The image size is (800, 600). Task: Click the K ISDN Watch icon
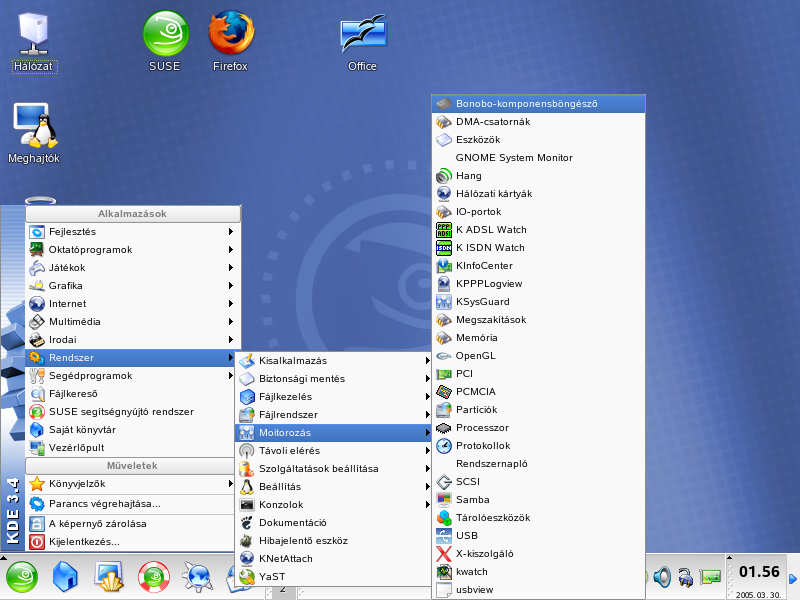pos(444,247)
